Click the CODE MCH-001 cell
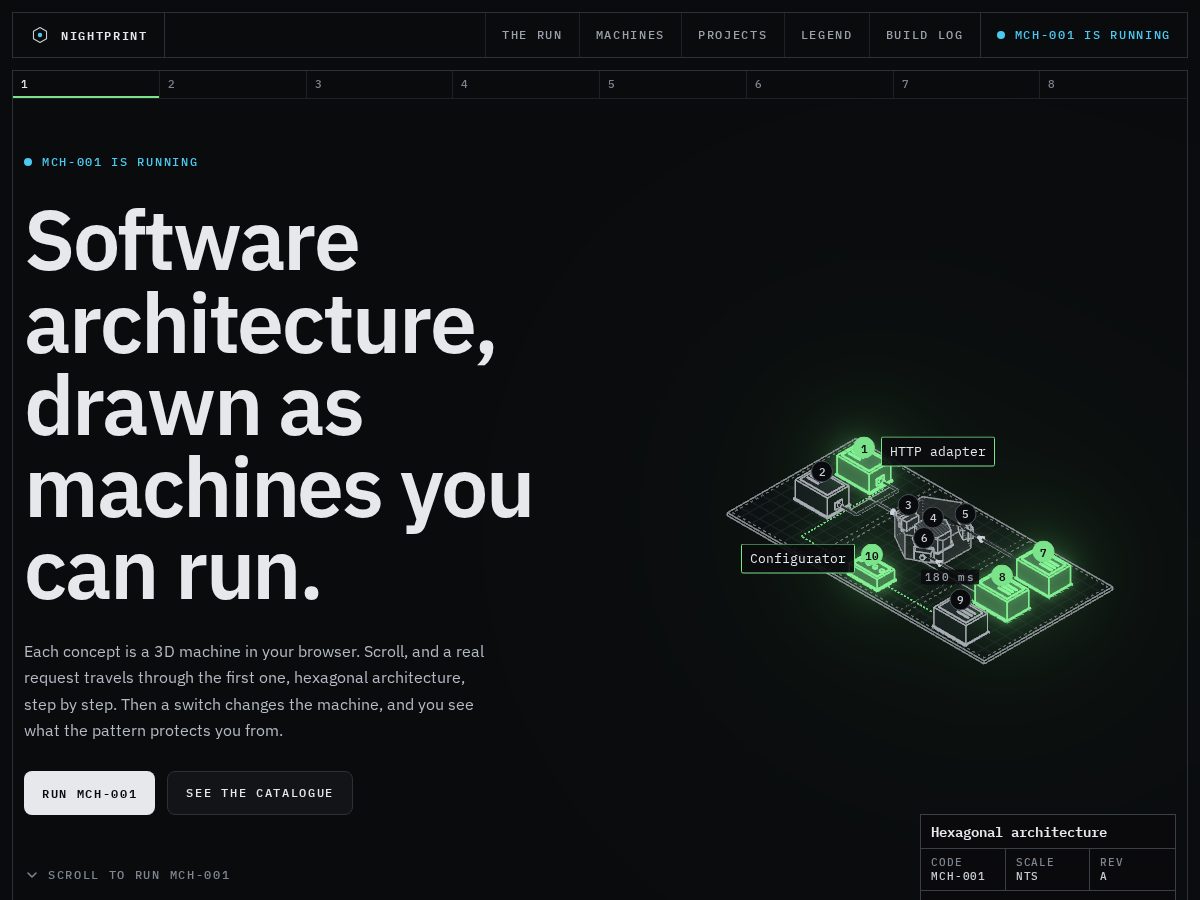This screenshot has width=1200, height=900. tap(963, 869)
